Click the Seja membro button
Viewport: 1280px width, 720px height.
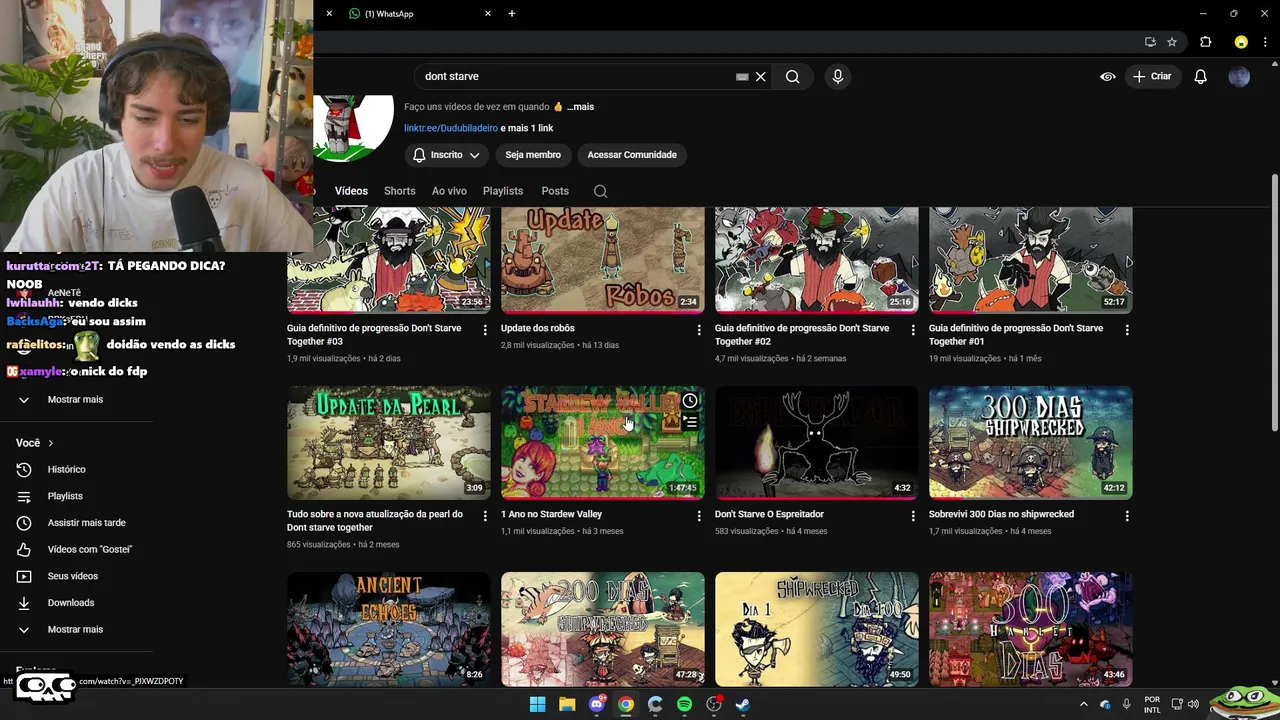tap(533, 155)
